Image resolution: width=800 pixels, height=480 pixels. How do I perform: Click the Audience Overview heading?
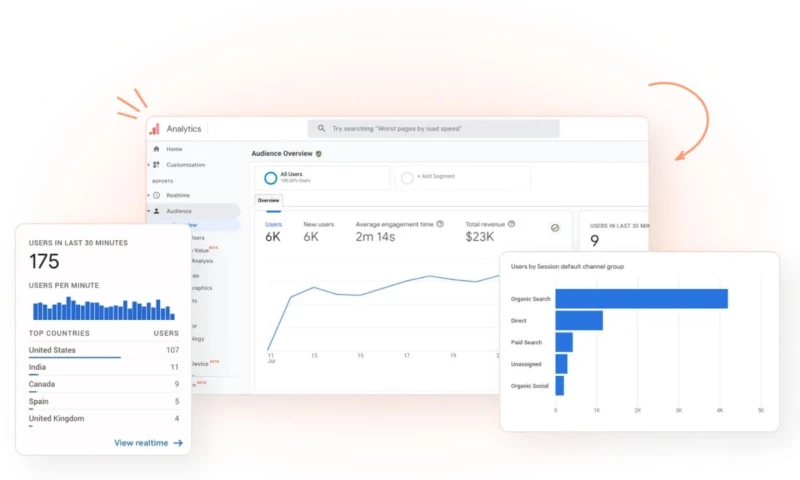282,154
